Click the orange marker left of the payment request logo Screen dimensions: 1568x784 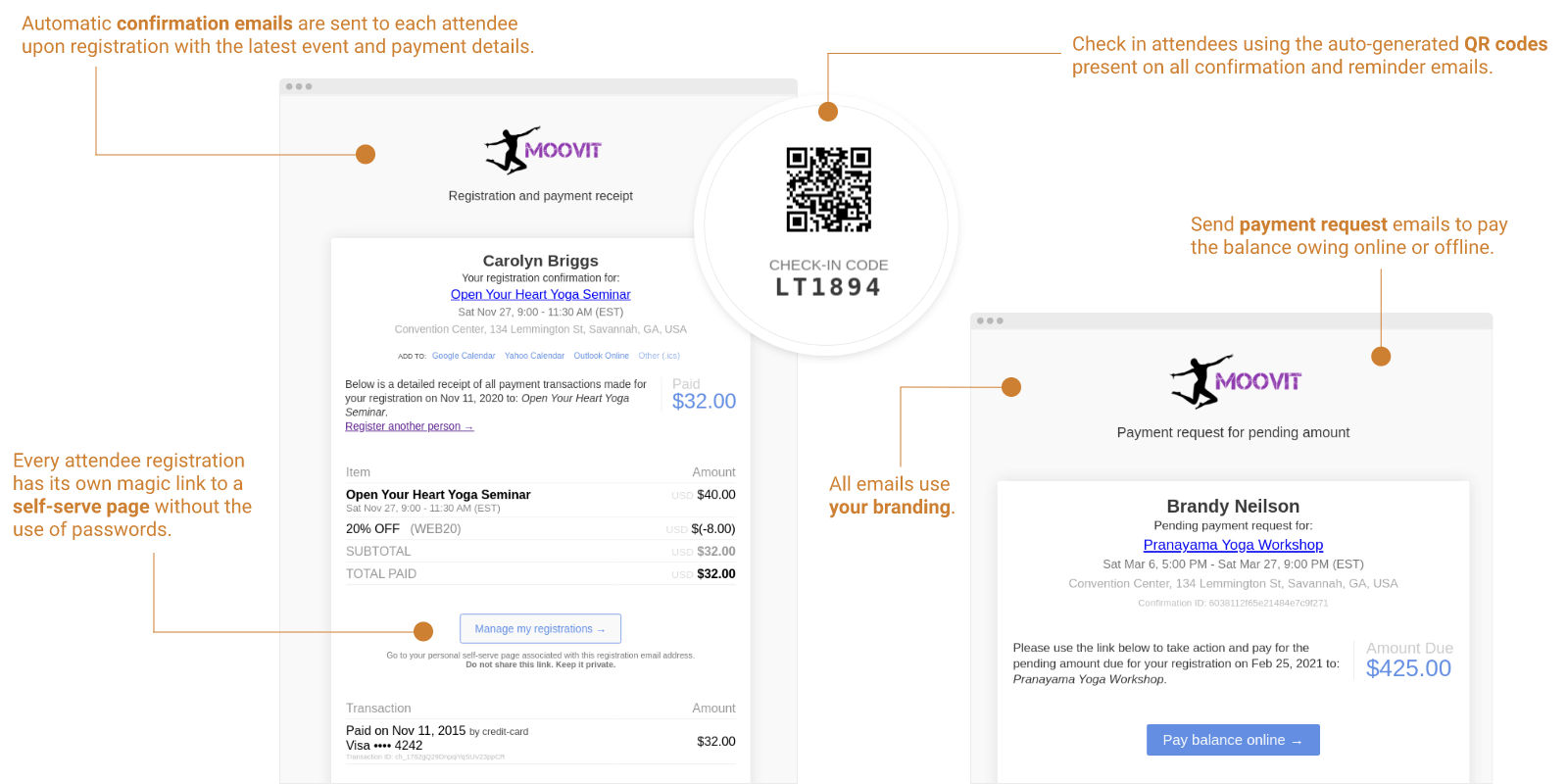pyautogui.click(x=1011, y=387)
